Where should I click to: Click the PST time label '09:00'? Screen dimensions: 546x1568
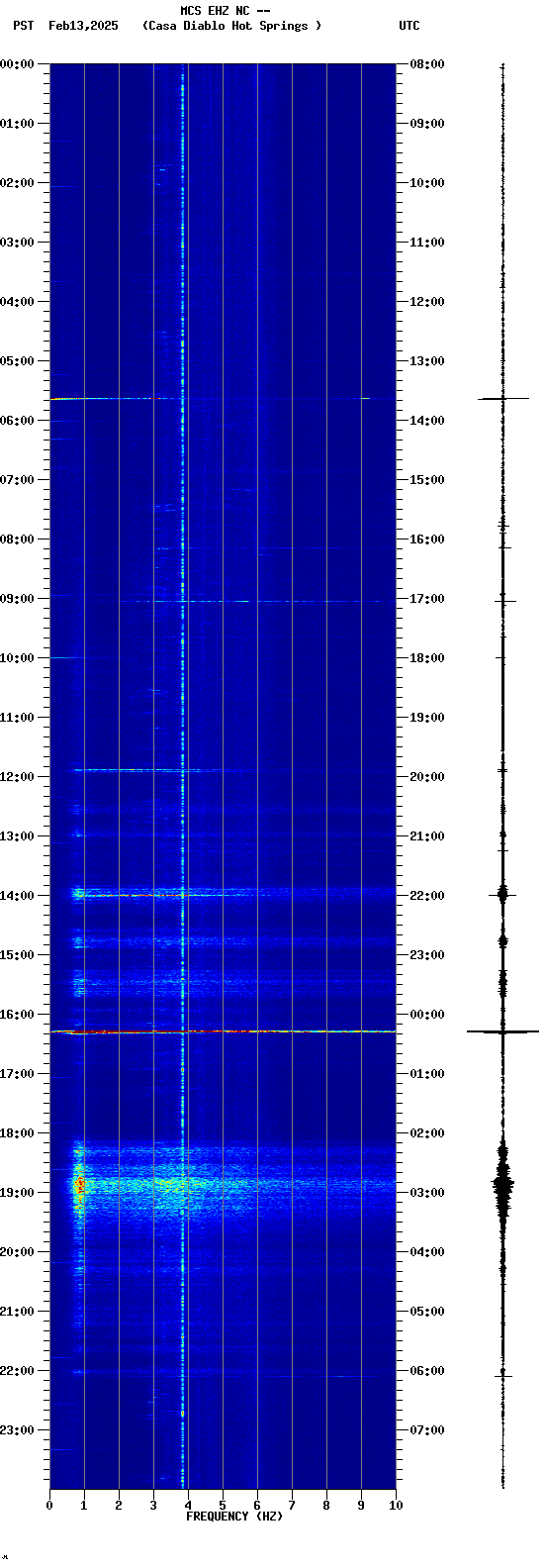17,599
